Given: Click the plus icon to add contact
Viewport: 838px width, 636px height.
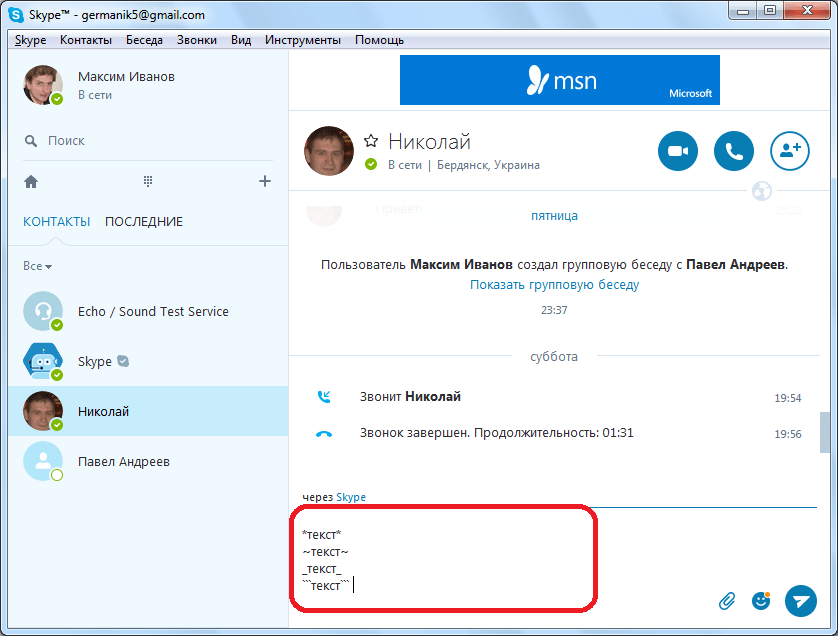Looking at the screenshot, I should tap(265, 181).
